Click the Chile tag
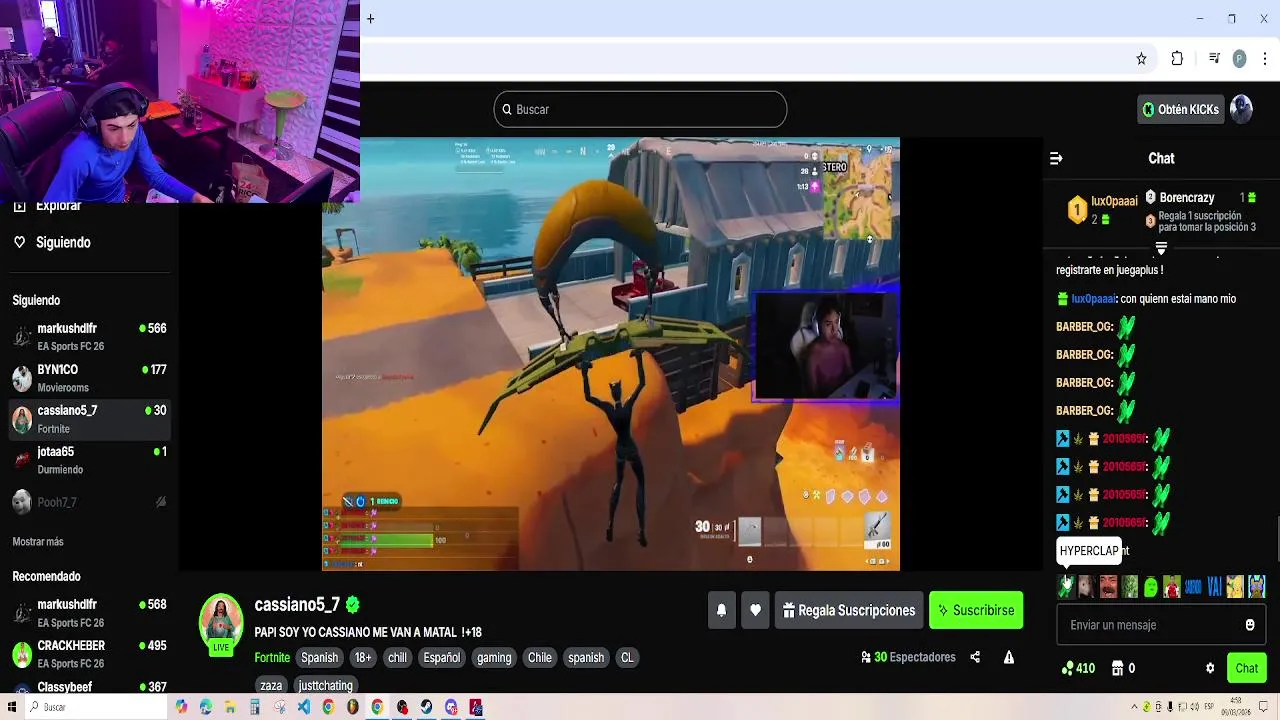Image resolution: width=1280 pixels, height=720 pixels. tap(540, 657)
